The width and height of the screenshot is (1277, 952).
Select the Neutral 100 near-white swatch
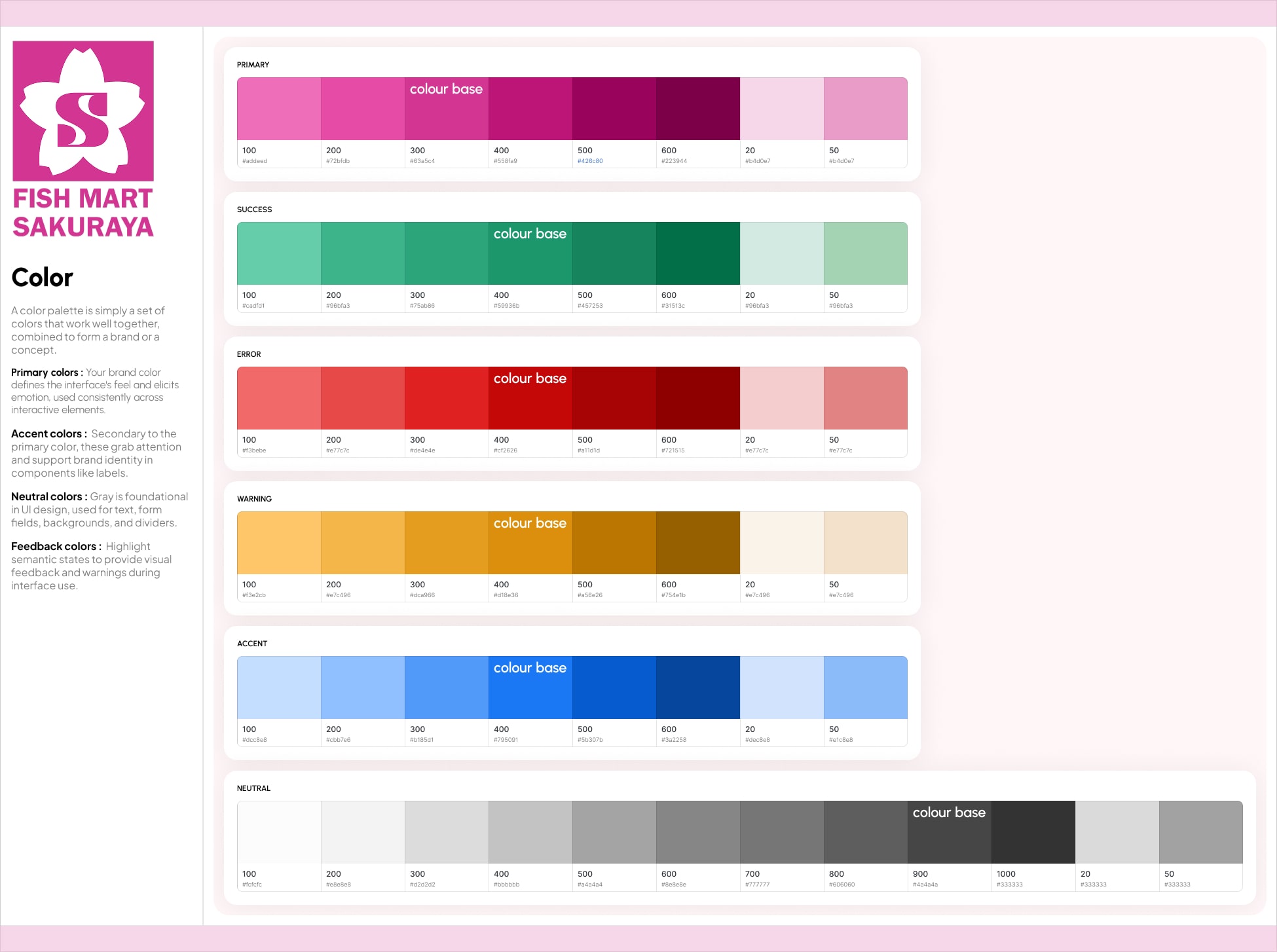pyautogui.click(x=279, y=832)
